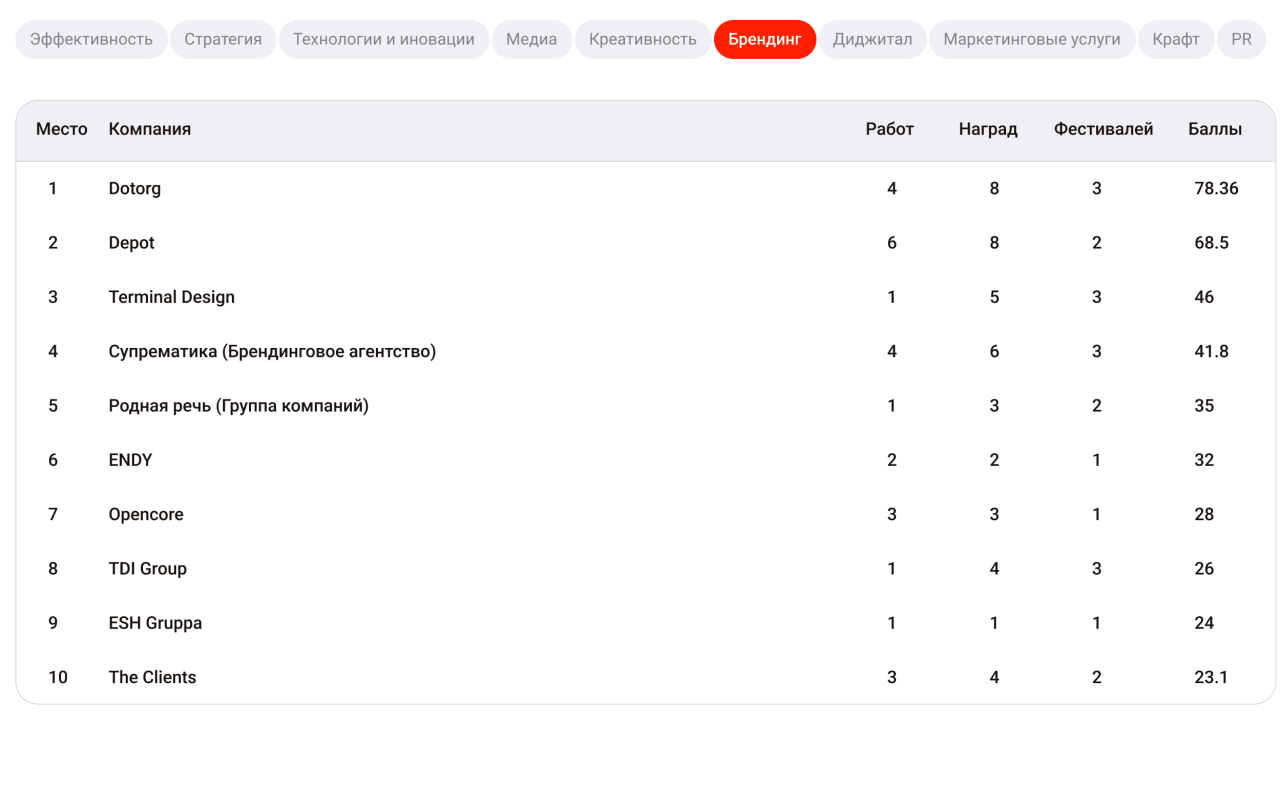Click the Наград column header
This screenshot has width=1280, height=801.
coord(988,129)
